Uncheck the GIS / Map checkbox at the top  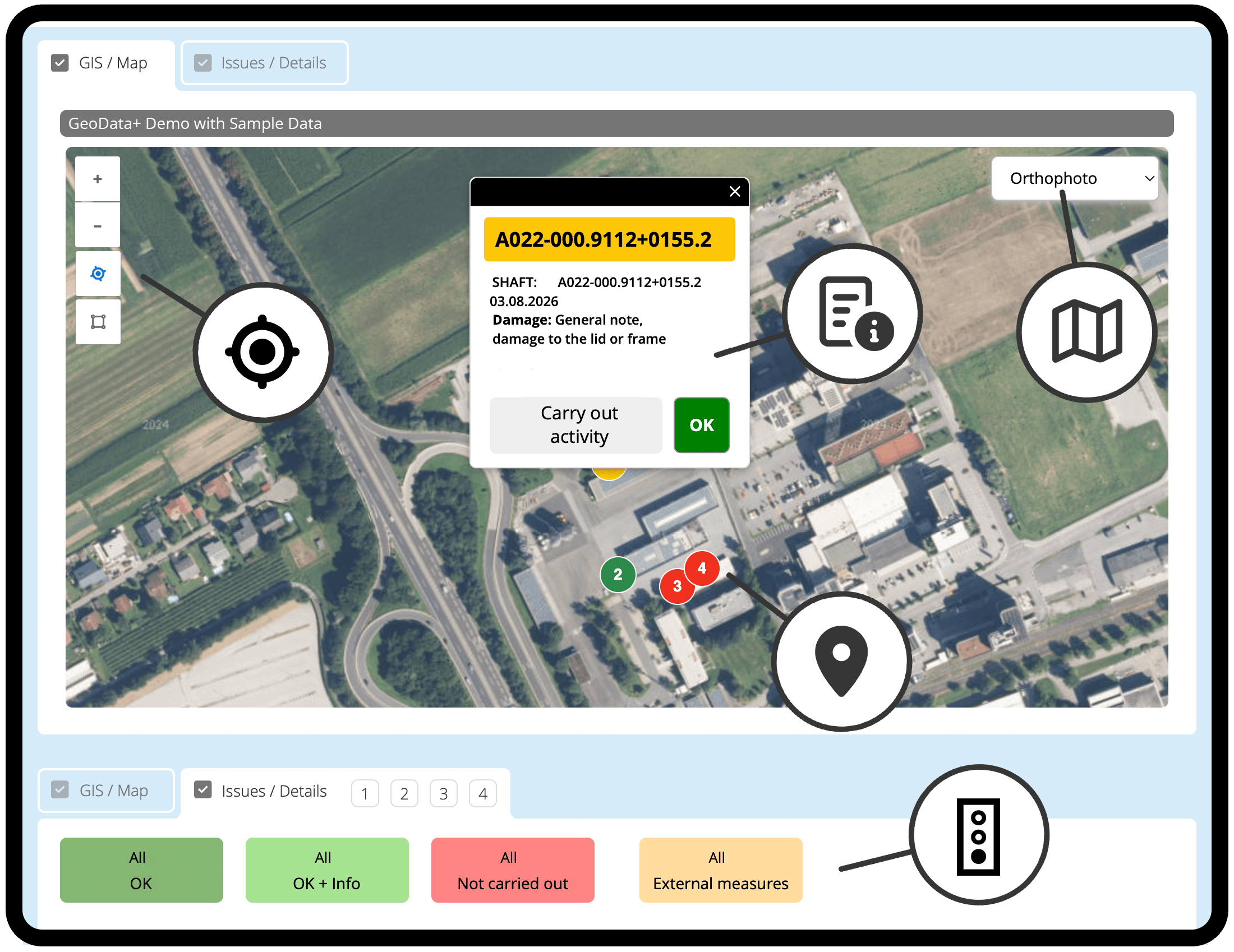click(61, 63)
